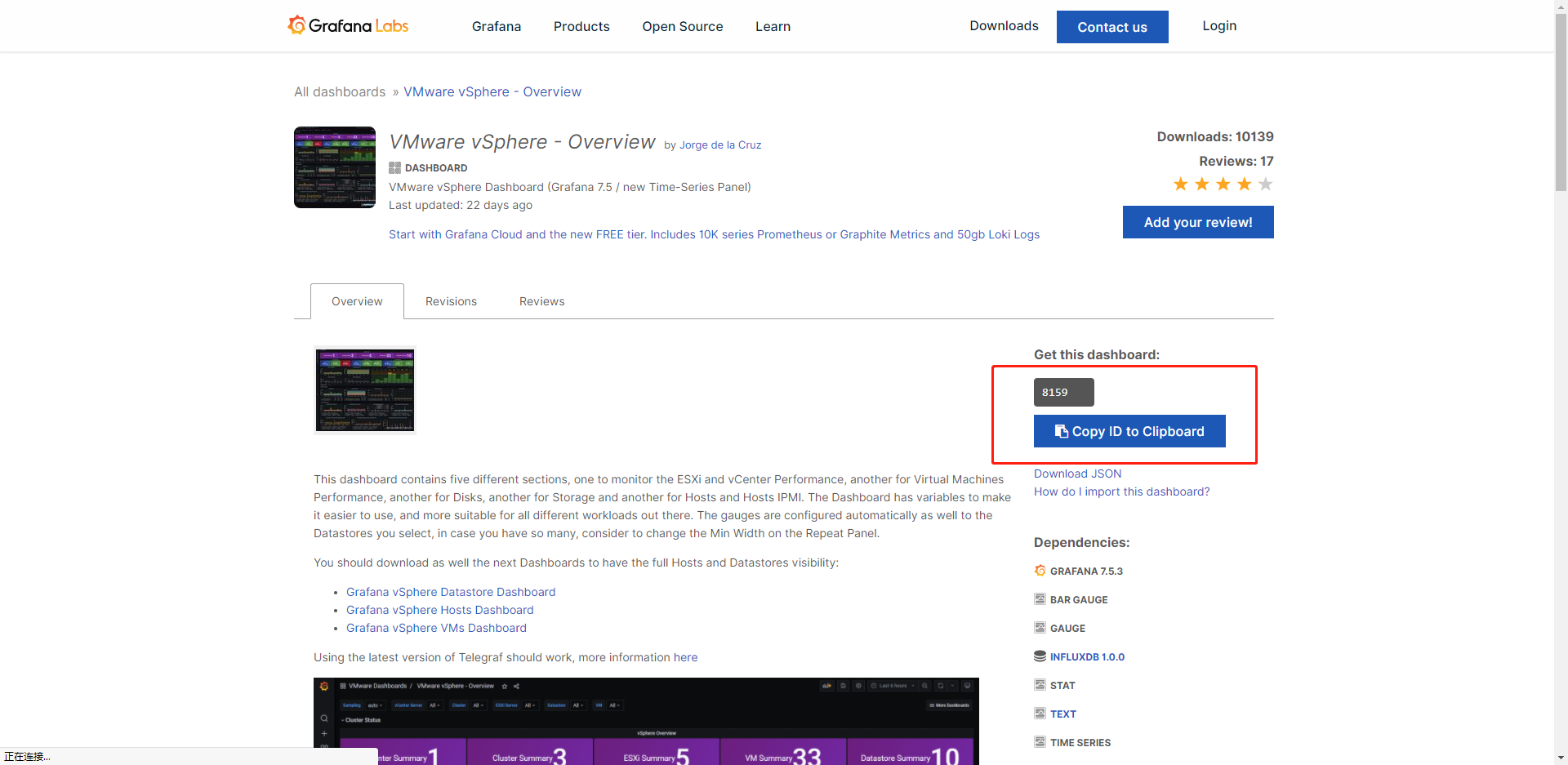This screenshot has height=765, width=1568.
Task: Select the Overview tab
Action: pyautogui.click(x=357, y=301)
